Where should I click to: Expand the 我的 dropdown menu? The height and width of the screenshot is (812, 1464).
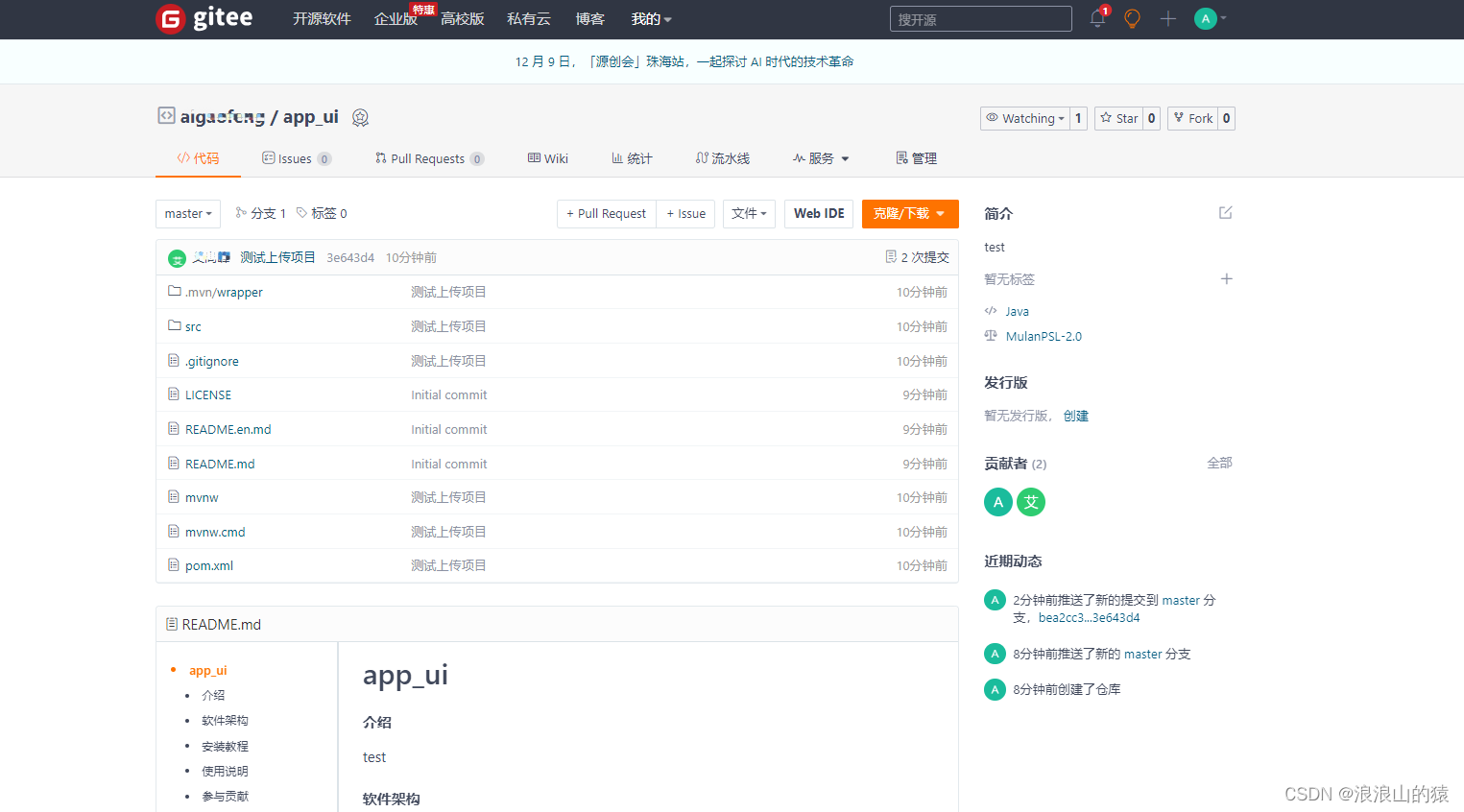(x=651, y=19)
